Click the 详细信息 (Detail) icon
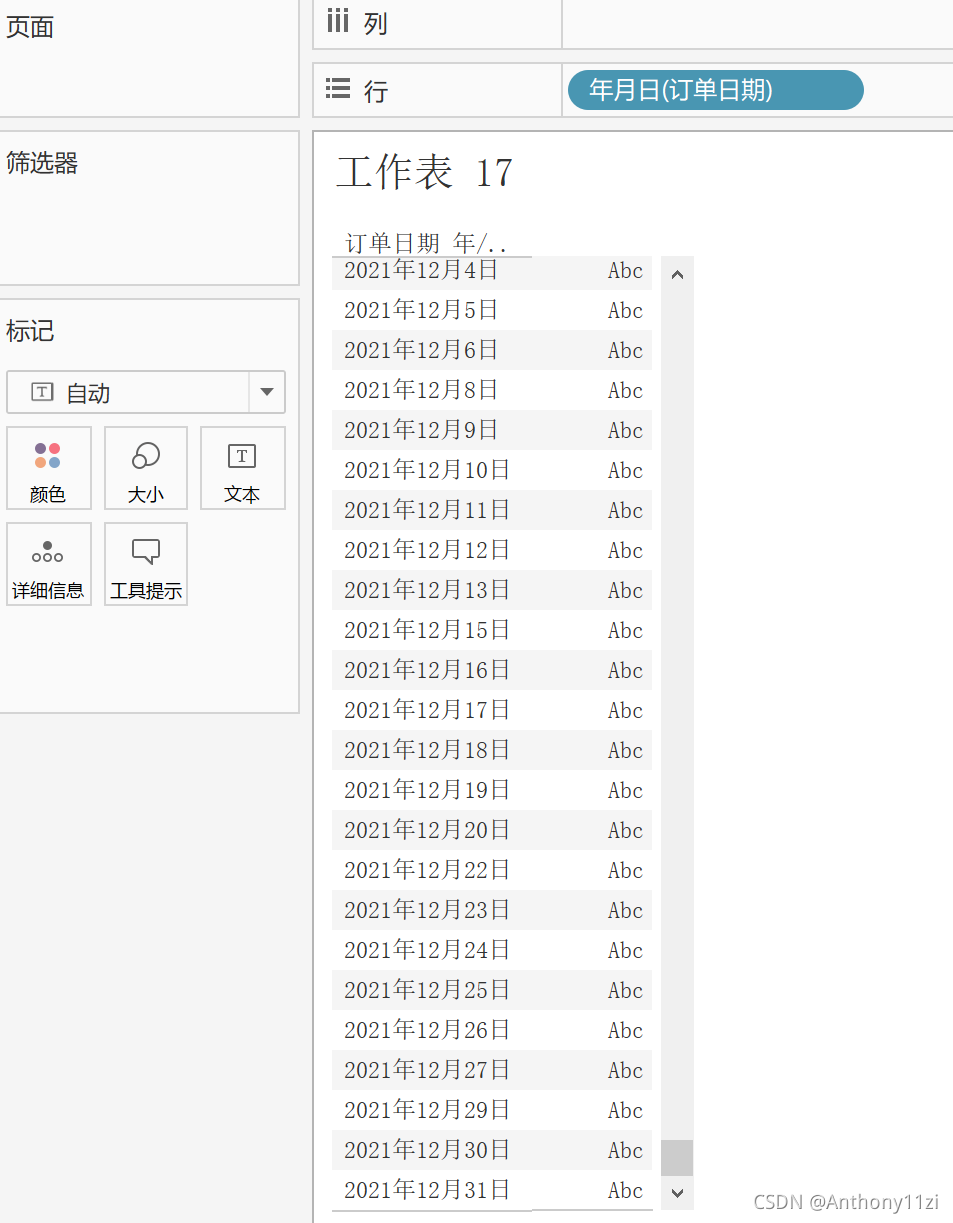This screenshot has width=953, height=1223. tap(48, 564)
